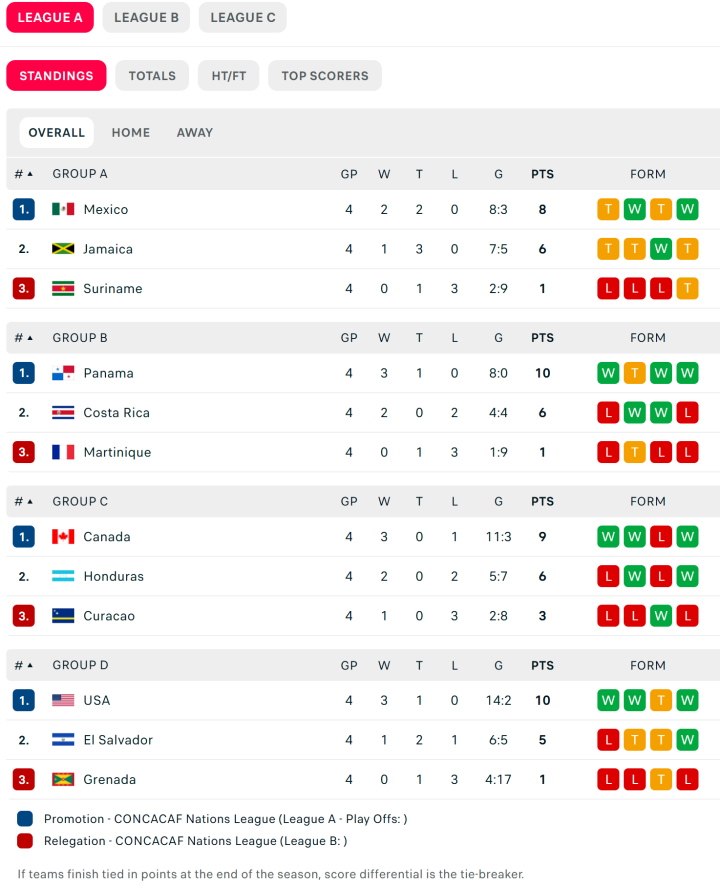Sort Group A by rank arrow
This screenshot has width=720, height=888.
click(x=30, y=174)
